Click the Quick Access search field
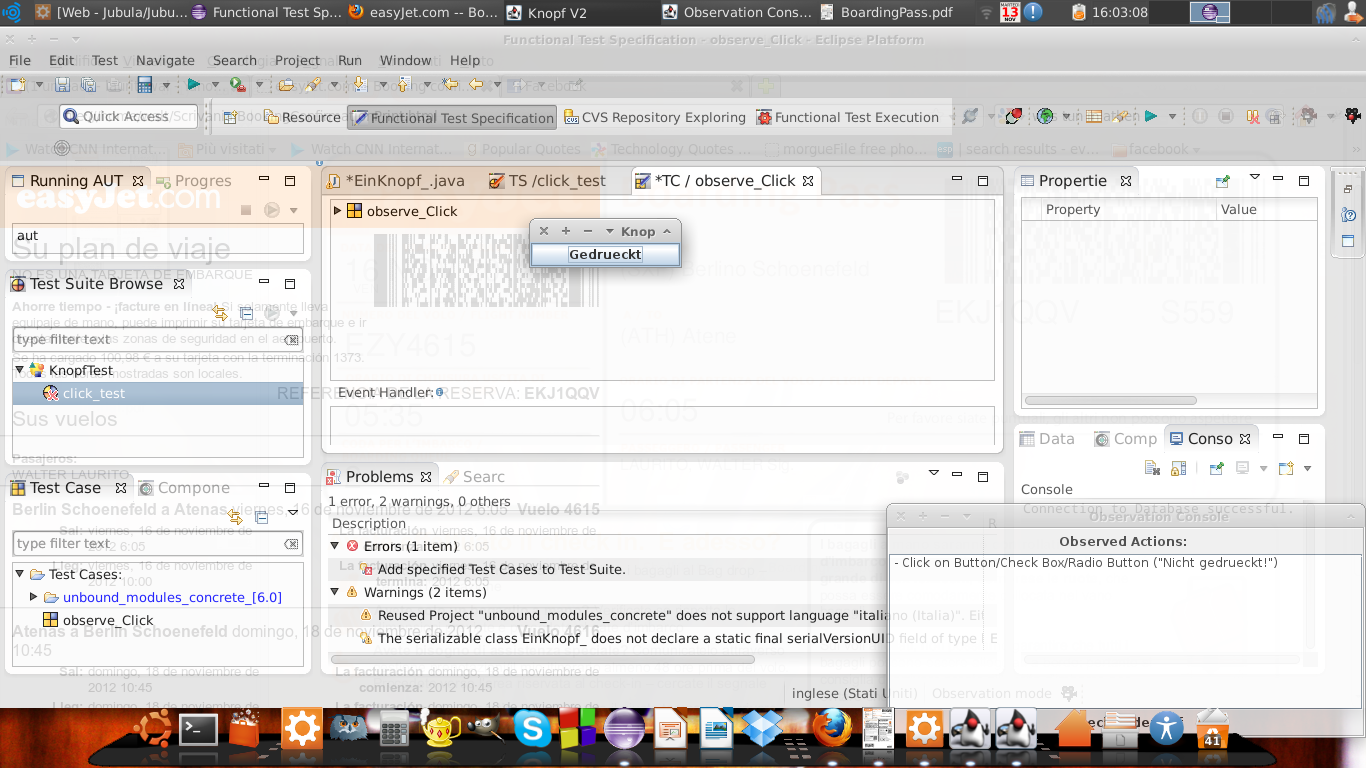 (129, 117)
